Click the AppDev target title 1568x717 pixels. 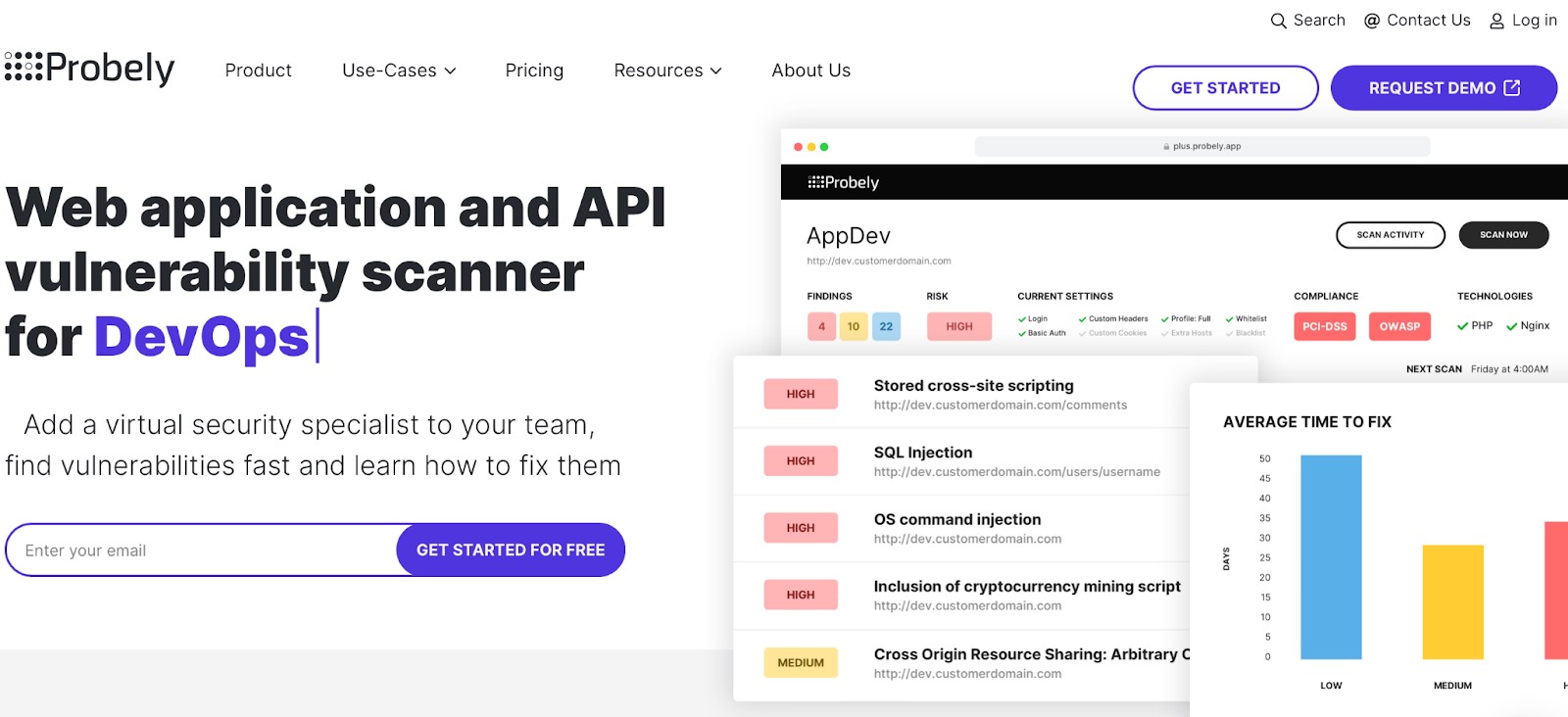coord(849,236)
